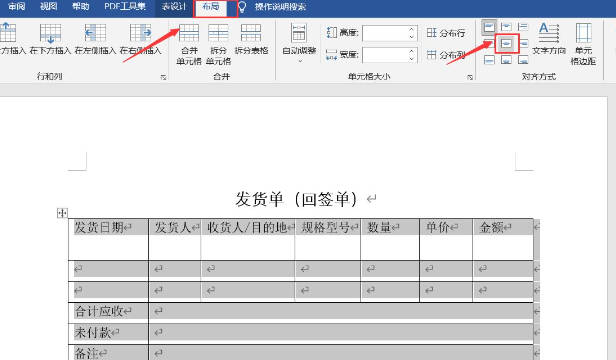Open the PDF工具集 ribbon tab
Screen dimensions: 616x360
(x=125, y=6)
